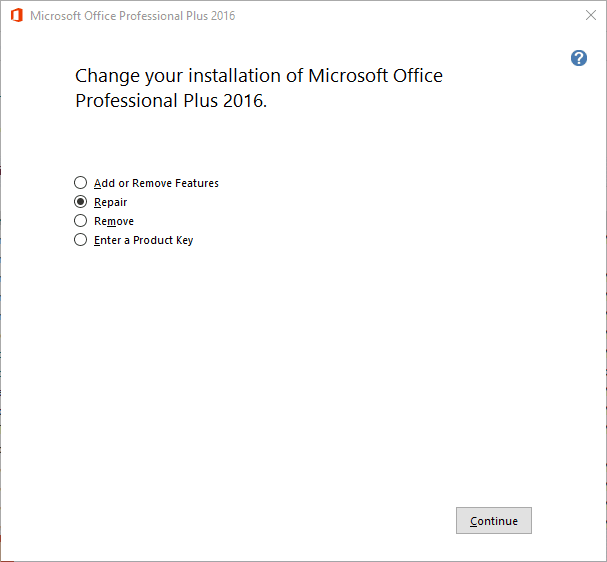This screenshot has width=607, height=562.
Task: Open the blue help question mark icon
Action: 579,58
